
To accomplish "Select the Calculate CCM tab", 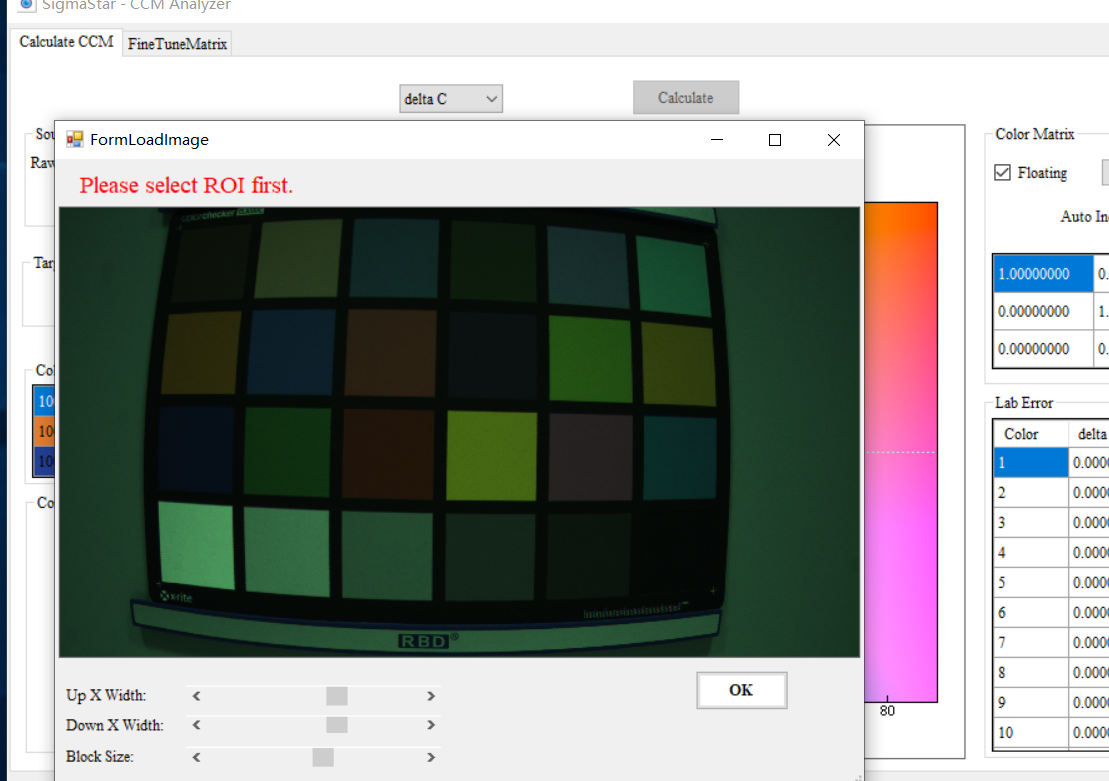I will pyautogui.click(x=66, y=43).
